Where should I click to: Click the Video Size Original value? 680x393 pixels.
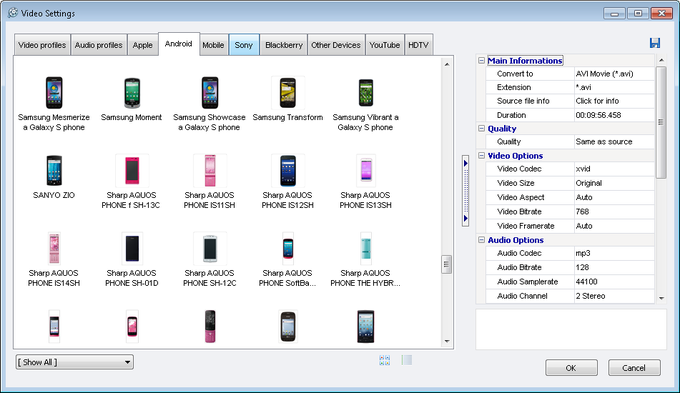click(x=614, y=183)
